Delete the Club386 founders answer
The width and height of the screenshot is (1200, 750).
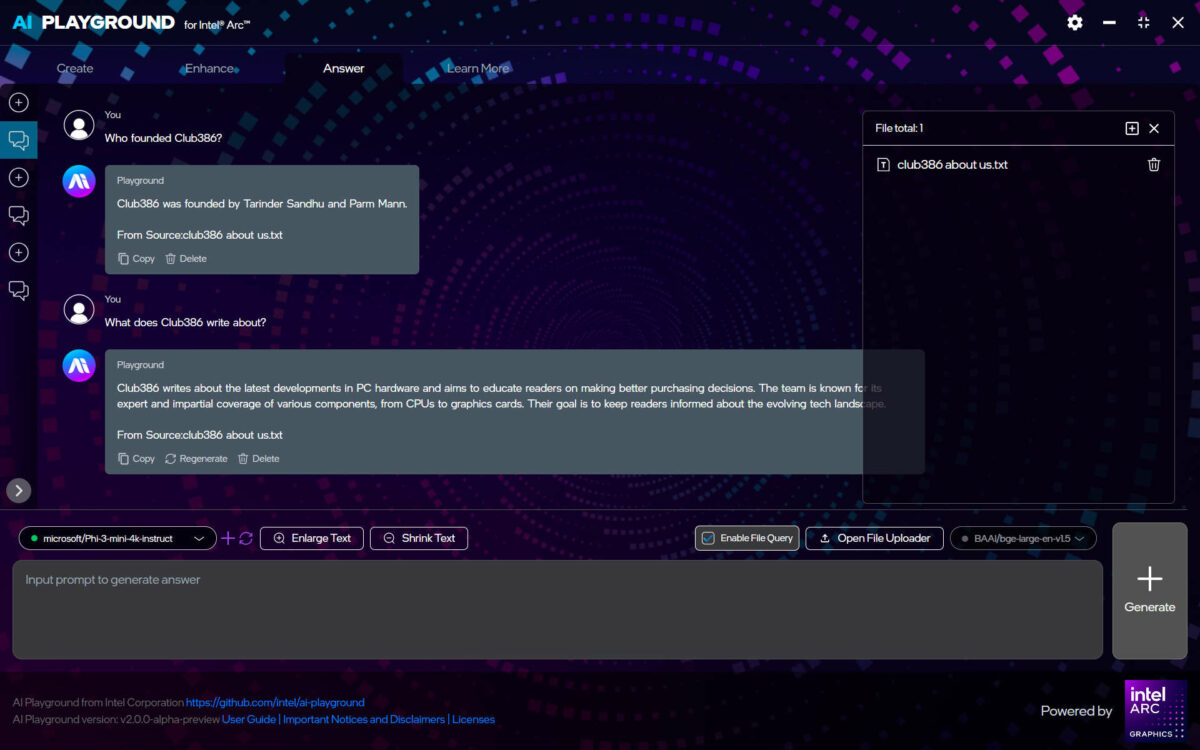point(186,258)
